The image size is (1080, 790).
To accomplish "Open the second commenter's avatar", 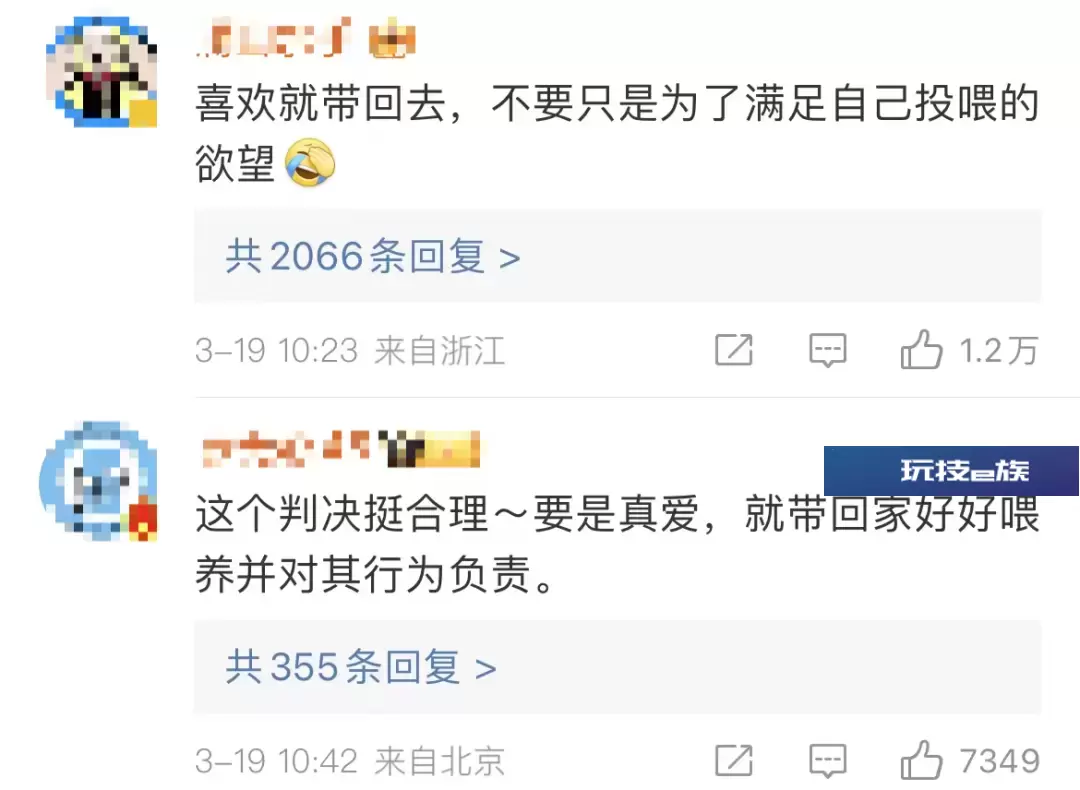I will [98, 481].
